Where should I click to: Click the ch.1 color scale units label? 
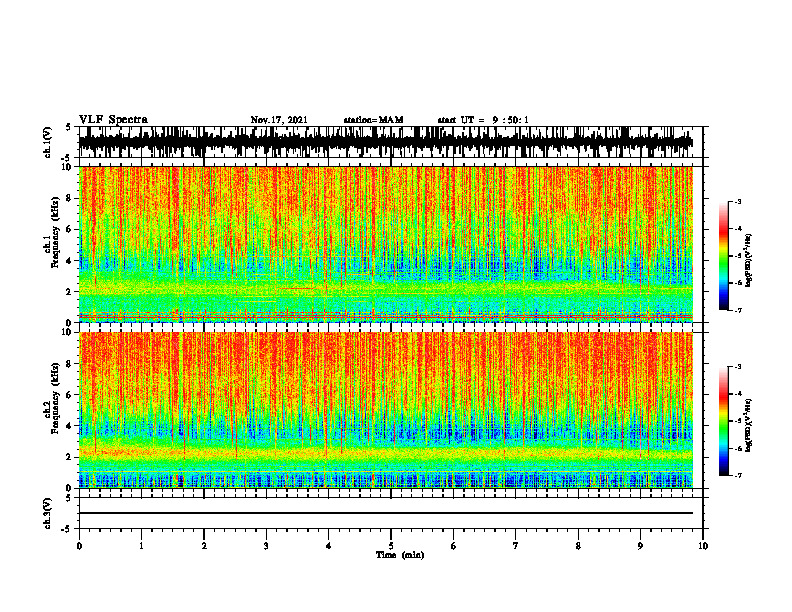(x=749, y=261)
